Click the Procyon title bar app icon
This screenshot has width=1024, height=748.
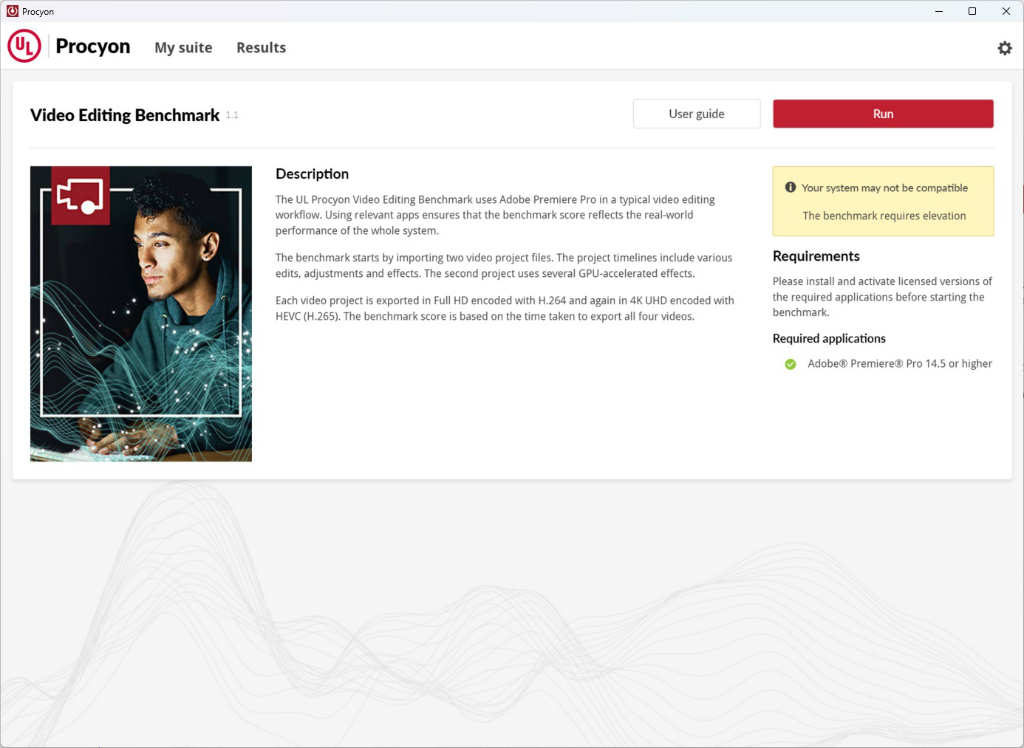(12, 11)
